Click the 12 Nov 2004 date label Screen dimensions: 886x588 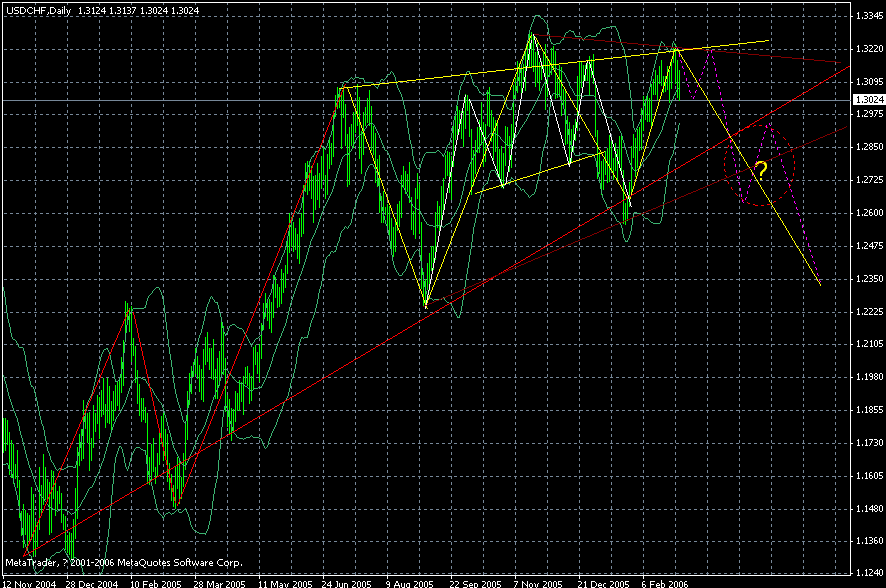[29, 583]
